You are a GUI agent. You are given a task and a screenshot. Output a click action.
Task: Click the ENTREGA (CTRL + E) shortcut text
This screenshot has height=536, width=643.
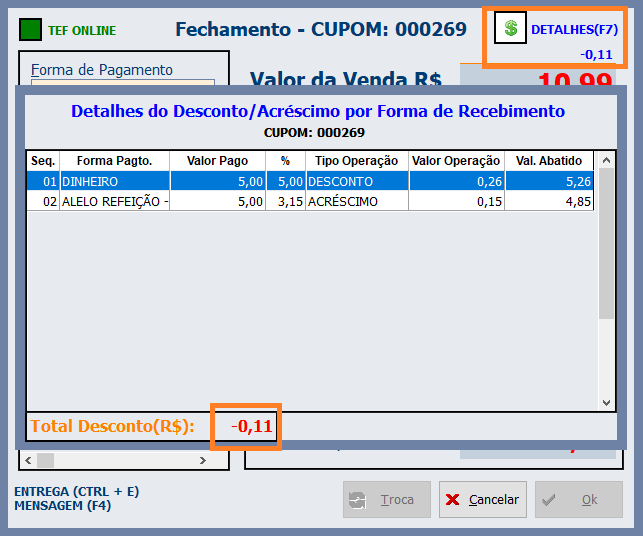tap(76, 491)
